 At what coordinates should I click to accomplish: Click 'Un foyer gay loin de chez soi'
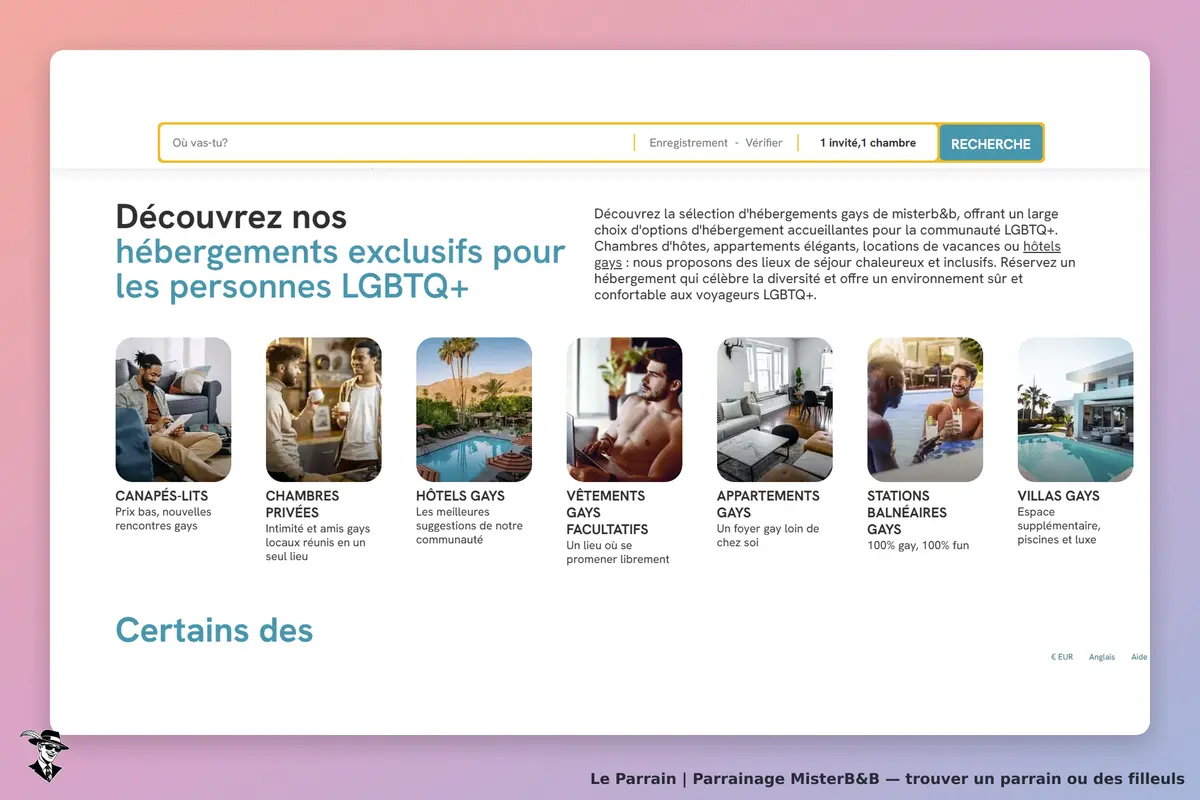768,536
